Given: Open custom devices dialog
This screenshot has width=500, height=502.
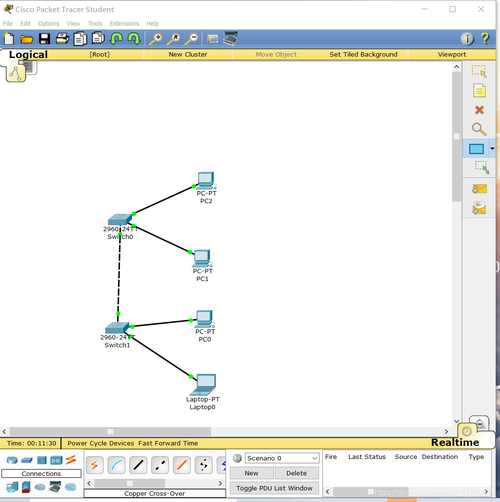Looking at the screenshot, I should [x=230, y=38].
